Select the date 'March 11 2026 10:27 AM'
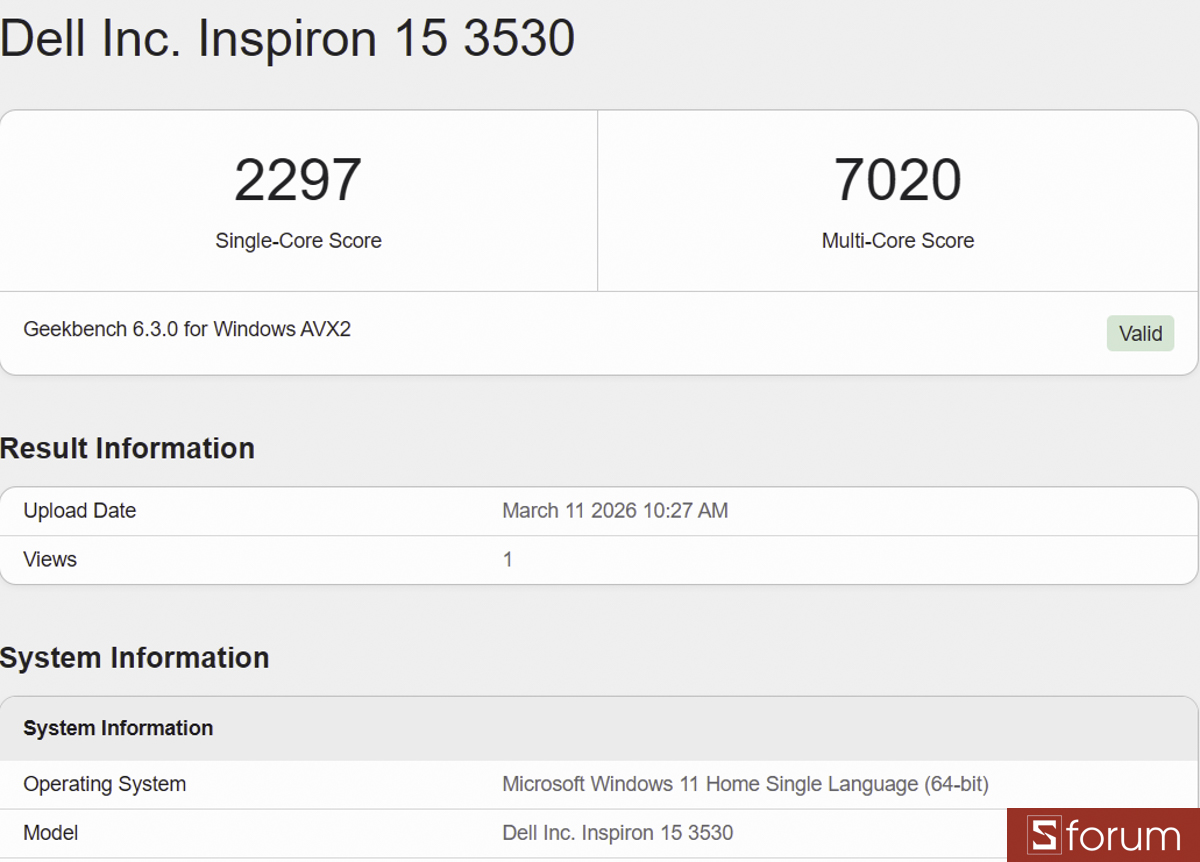This screenshot has width=1200, height=862. (x=615, y=510)
